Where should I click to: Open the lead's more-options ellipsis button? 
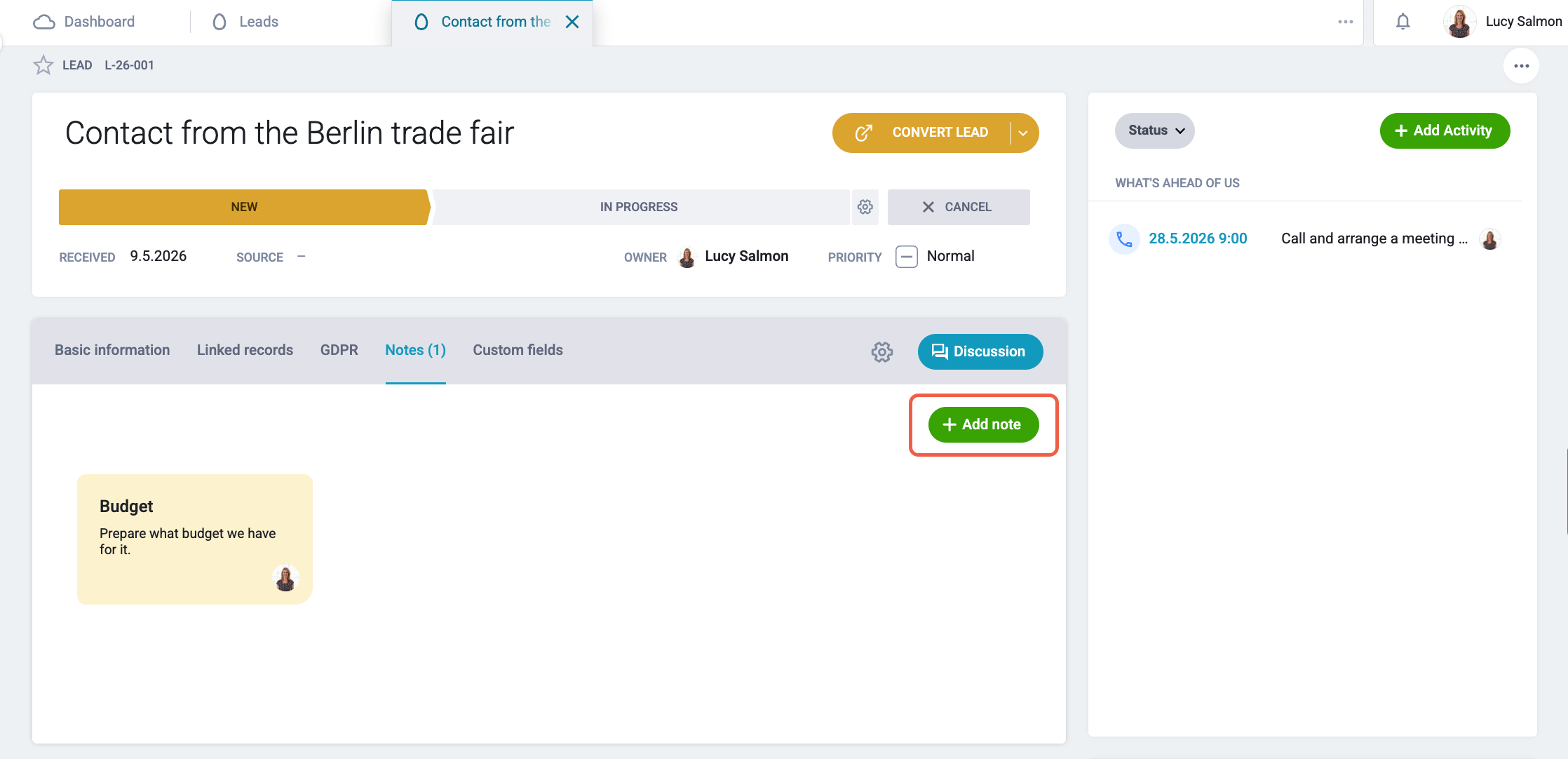tap(1521, 66)
